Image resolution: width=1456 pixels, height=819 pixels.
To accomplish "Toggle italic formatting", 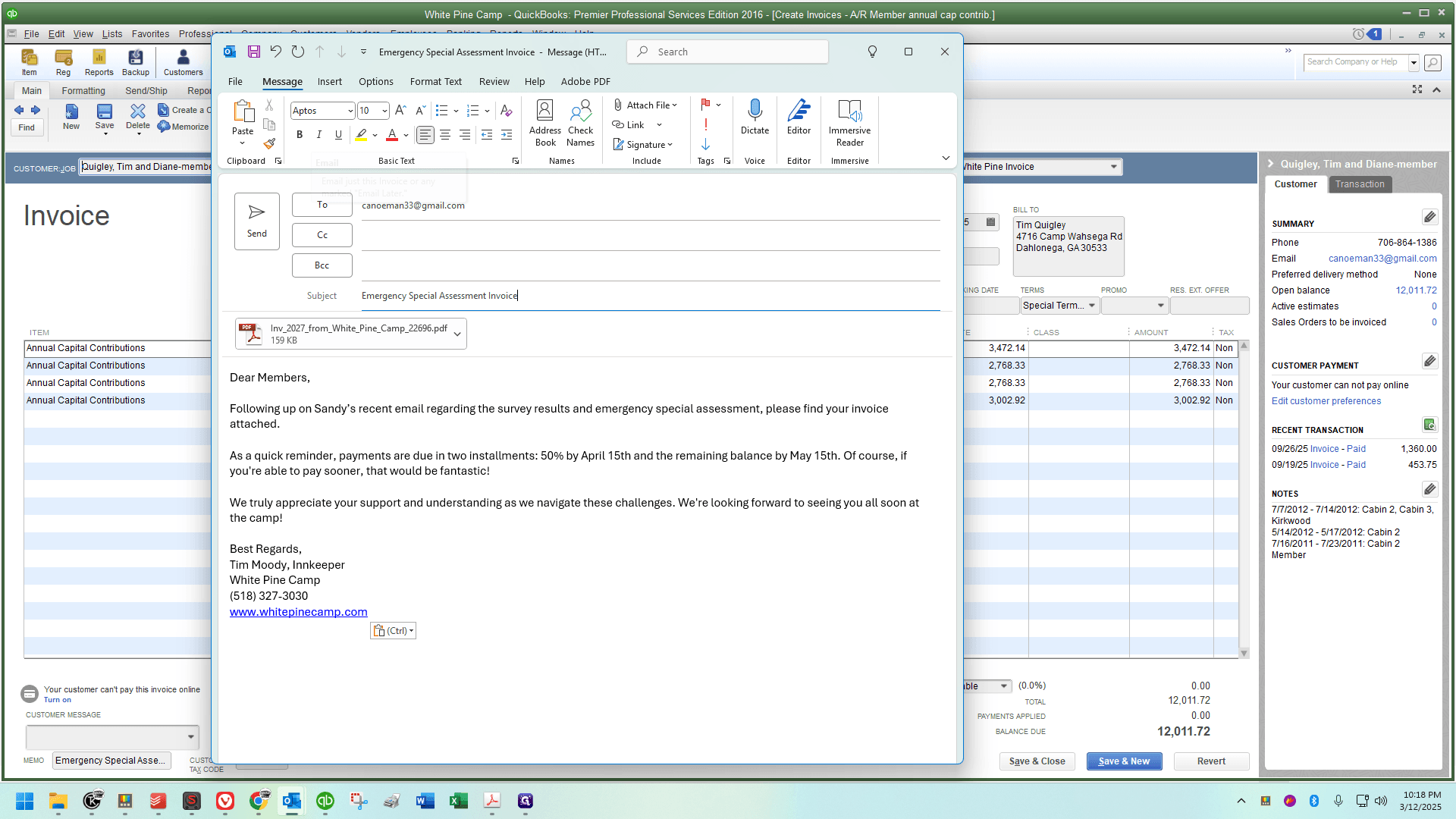I will point(319,134).
